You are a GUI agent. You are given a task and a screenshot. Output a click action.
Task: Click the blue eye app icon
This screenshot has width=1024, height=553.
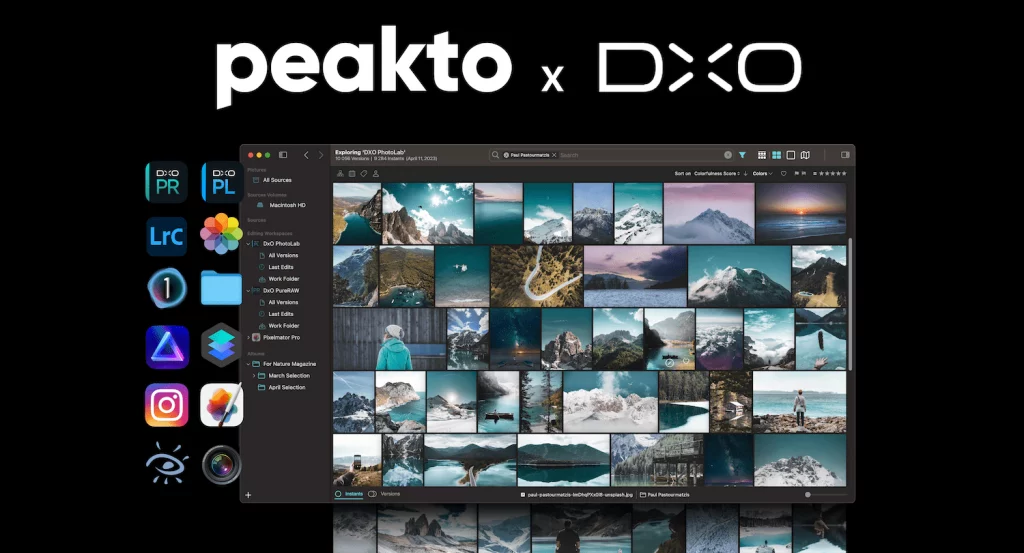tap(167, 464)
